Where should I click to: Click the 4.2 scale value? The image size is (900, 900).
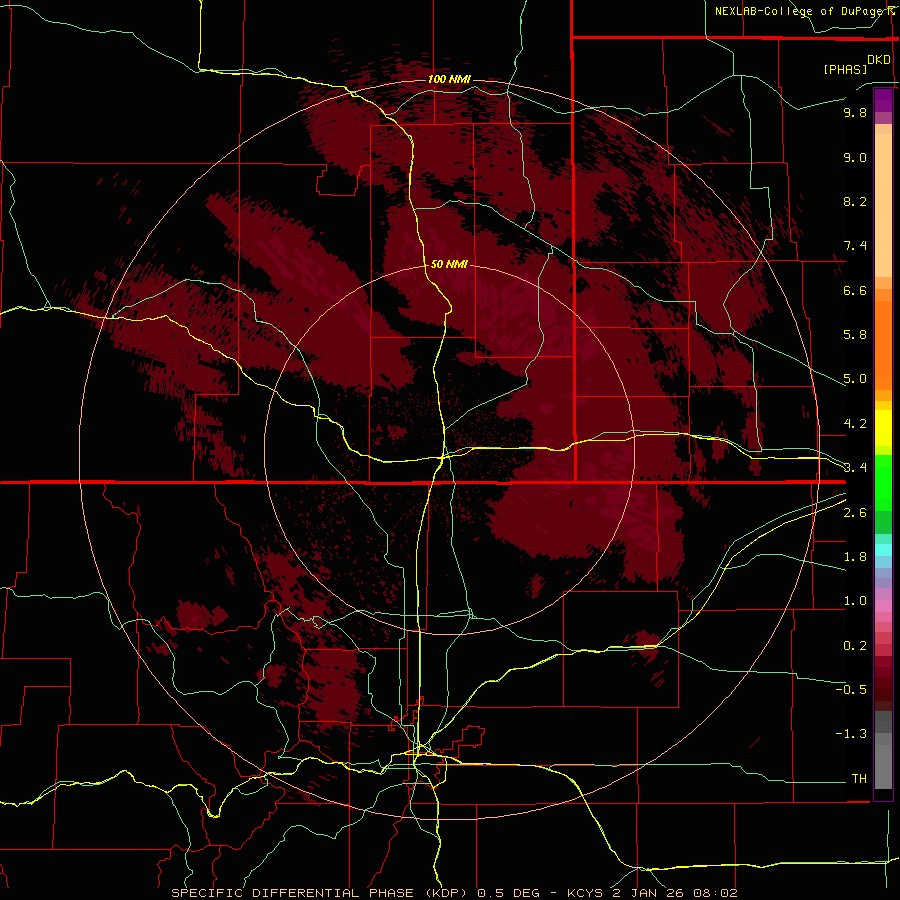tap(855, 424)
